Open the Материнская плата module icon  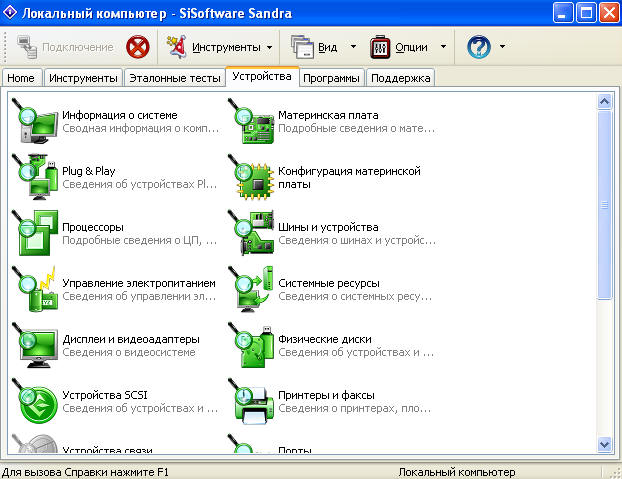coord(251,121)
